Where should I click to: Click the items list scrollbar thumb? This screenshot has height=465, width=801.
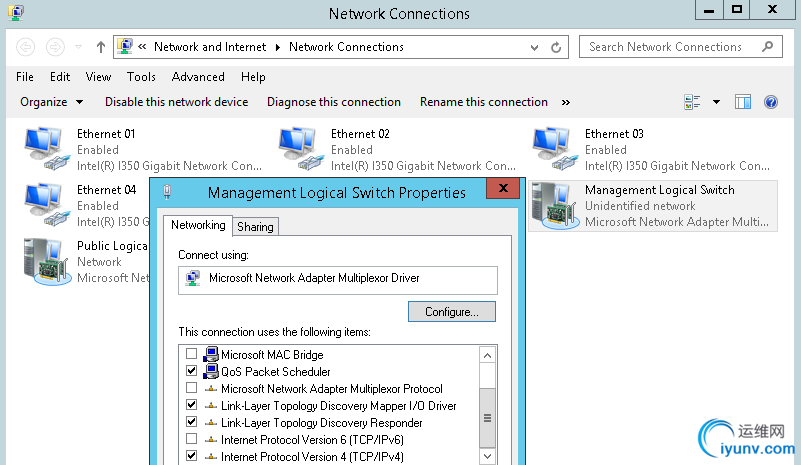pos(487,418)
